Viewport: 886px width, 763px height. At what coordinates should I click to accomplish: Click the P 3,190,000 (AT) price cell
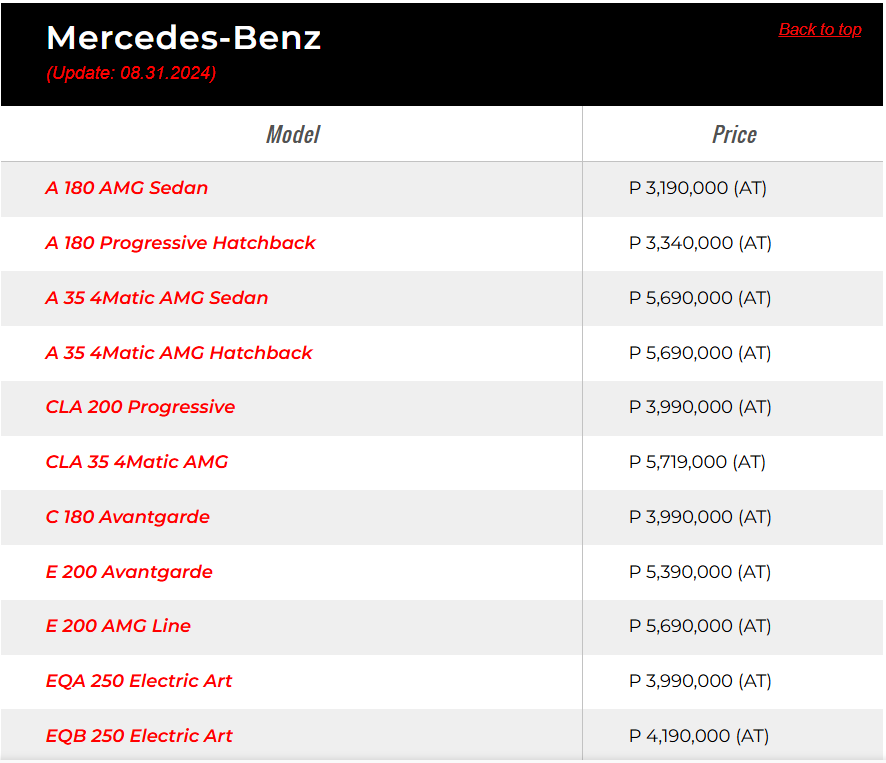coord(698,188)
